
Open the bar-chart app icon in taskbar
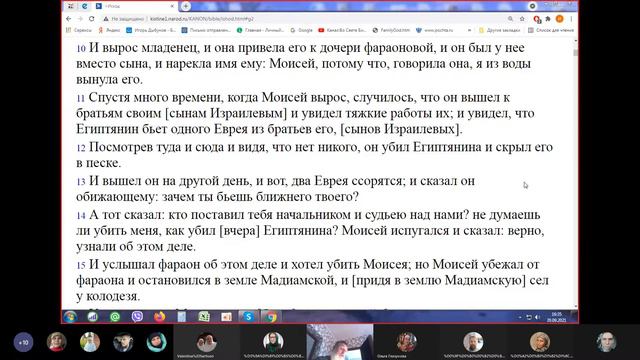pyautogui.click(x=93, y=317)
